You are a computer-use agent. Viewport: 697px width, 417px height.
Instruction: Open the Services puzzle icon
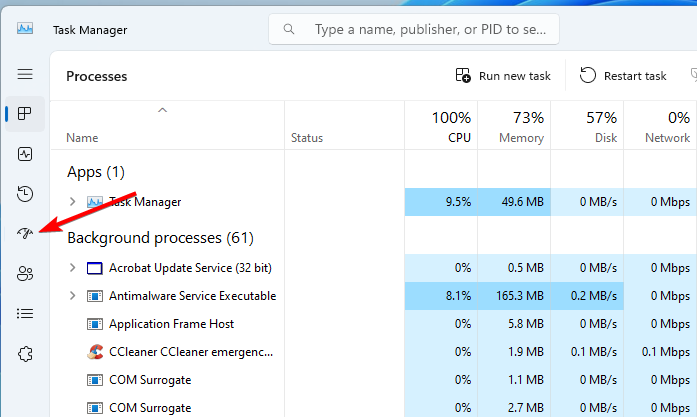tap(25, 354)
